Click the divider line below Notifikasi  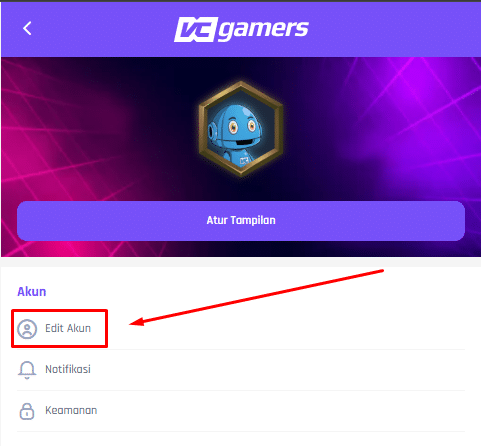pyautogui.click(x=241, y=390)
